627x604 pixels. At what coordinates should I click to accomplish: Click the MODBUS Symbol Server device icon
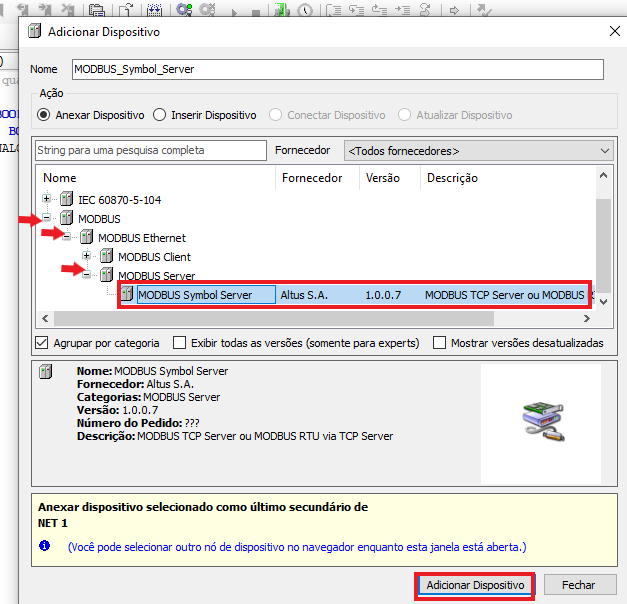pyautogui.click(x=127, y=295)
